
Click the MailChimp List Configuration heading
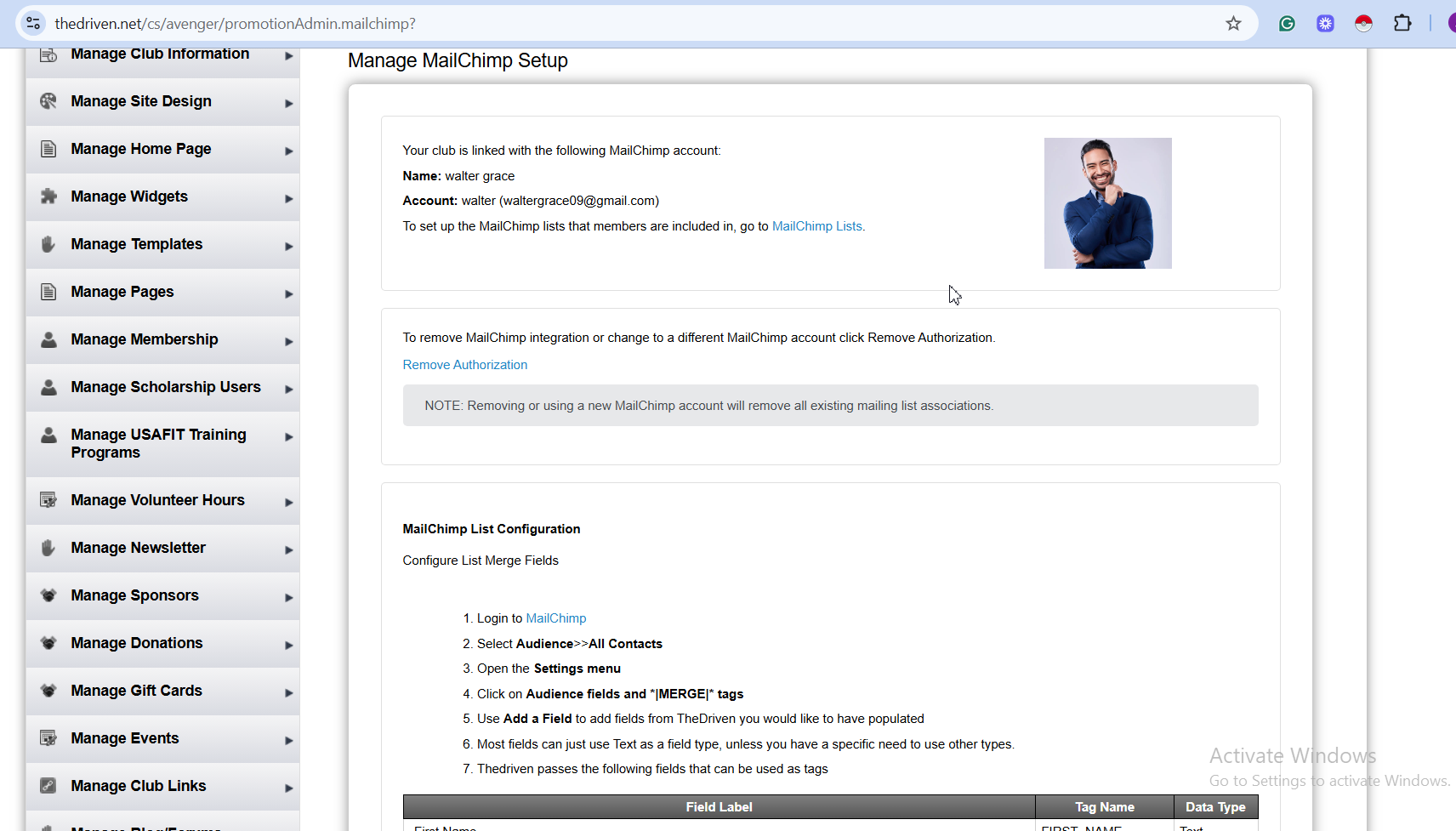coord(492,529)
